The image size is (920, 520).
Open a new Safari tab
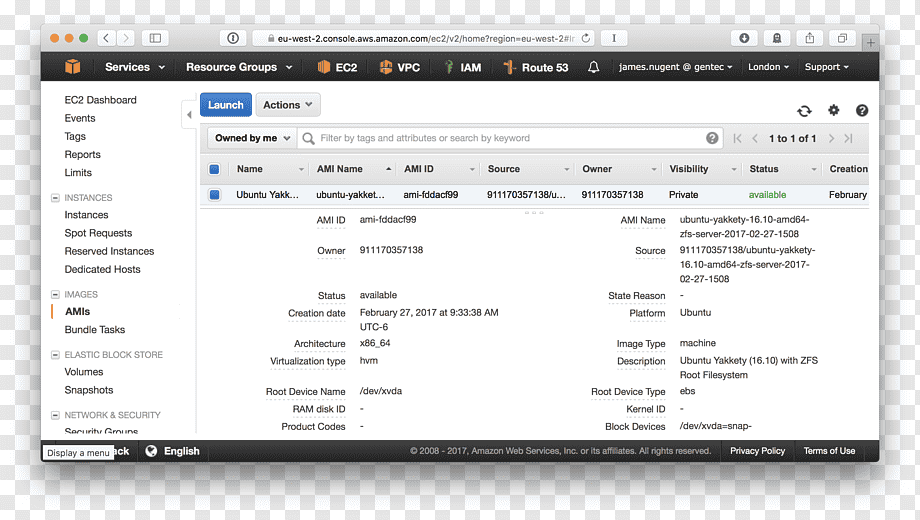[x=871, y=42]
